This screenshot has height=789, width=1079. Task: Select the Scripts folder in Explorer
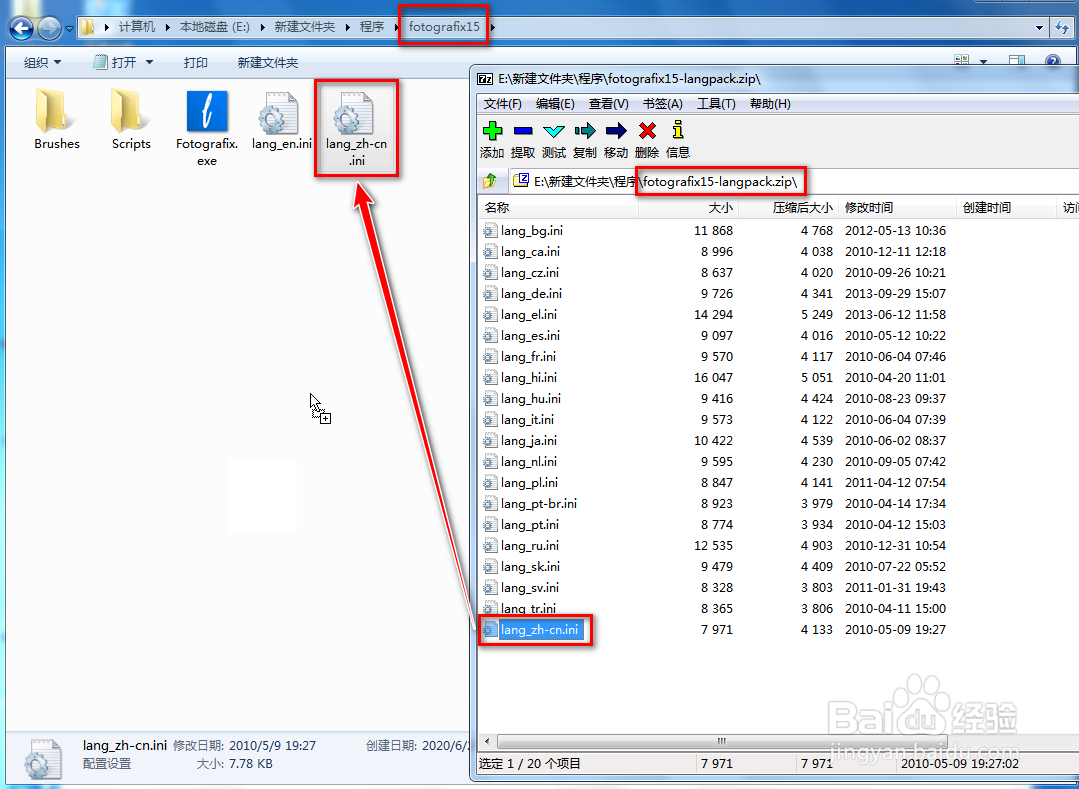pos(131,120)
